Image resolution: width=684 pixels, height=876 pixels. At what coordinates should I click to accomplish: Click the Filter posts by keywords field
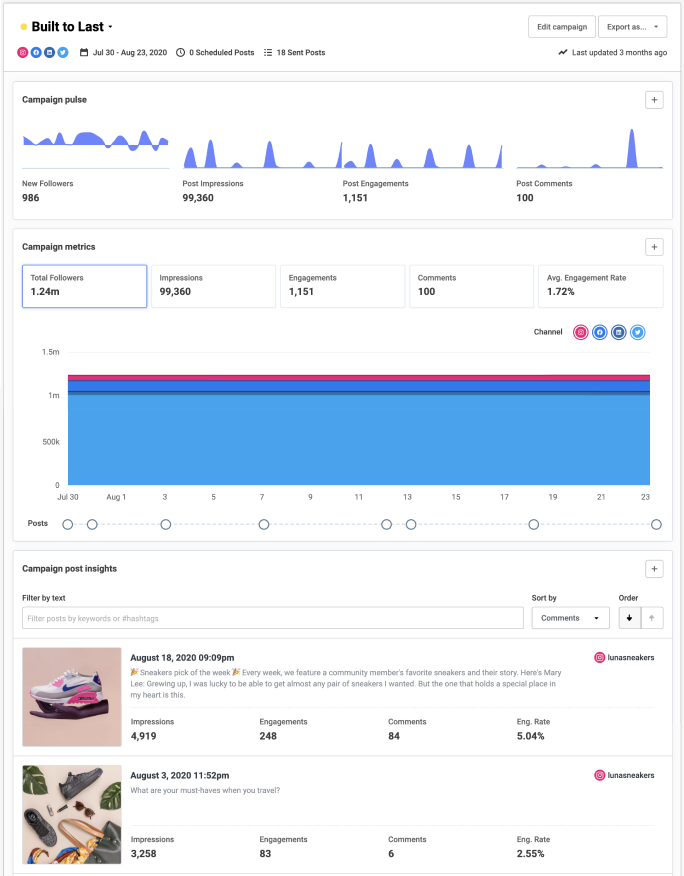273,618
